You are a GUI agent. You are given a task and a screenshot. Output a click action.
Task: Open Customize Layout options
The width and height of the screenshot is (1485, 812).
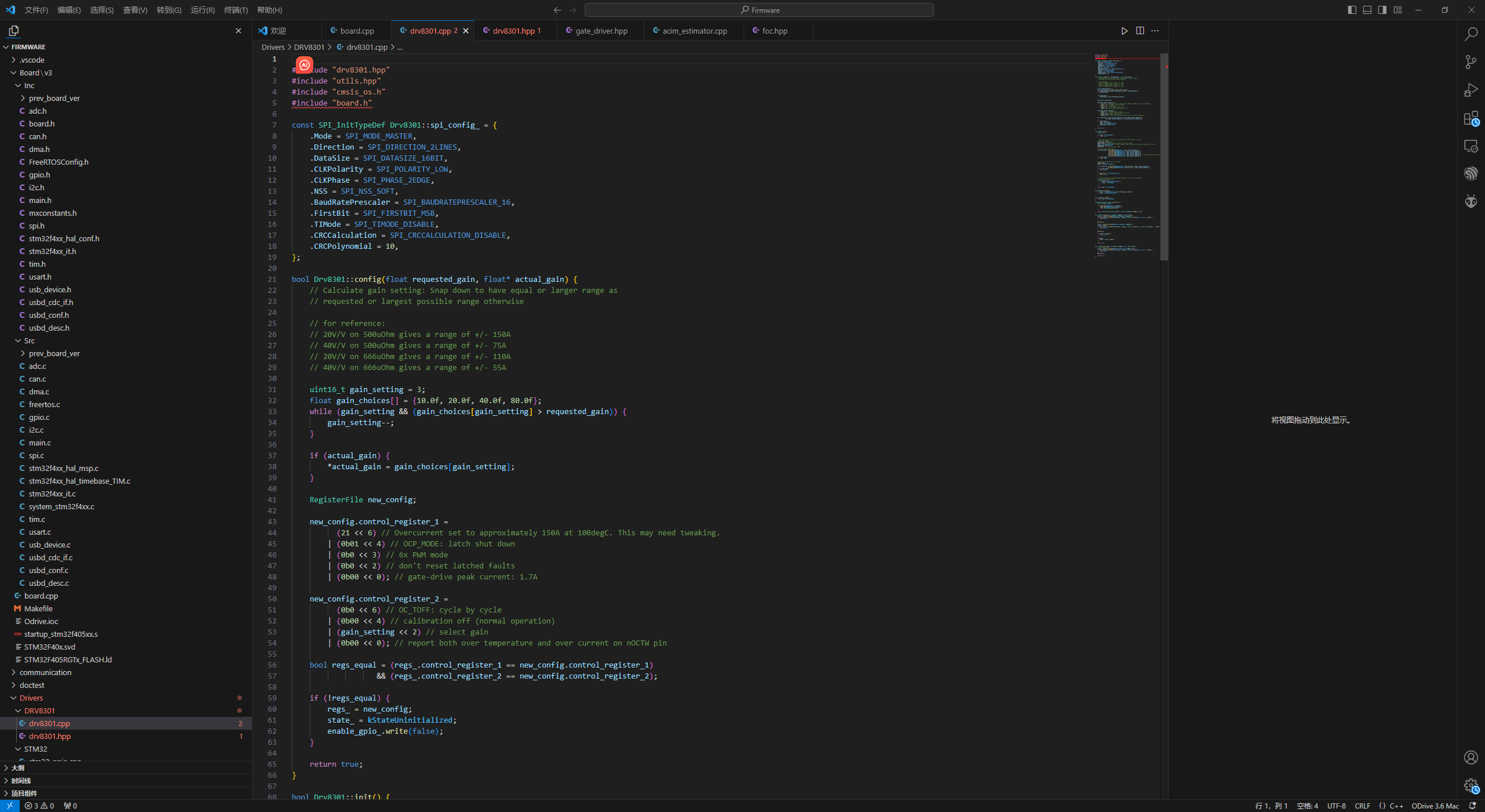[x=1397, y=10]
